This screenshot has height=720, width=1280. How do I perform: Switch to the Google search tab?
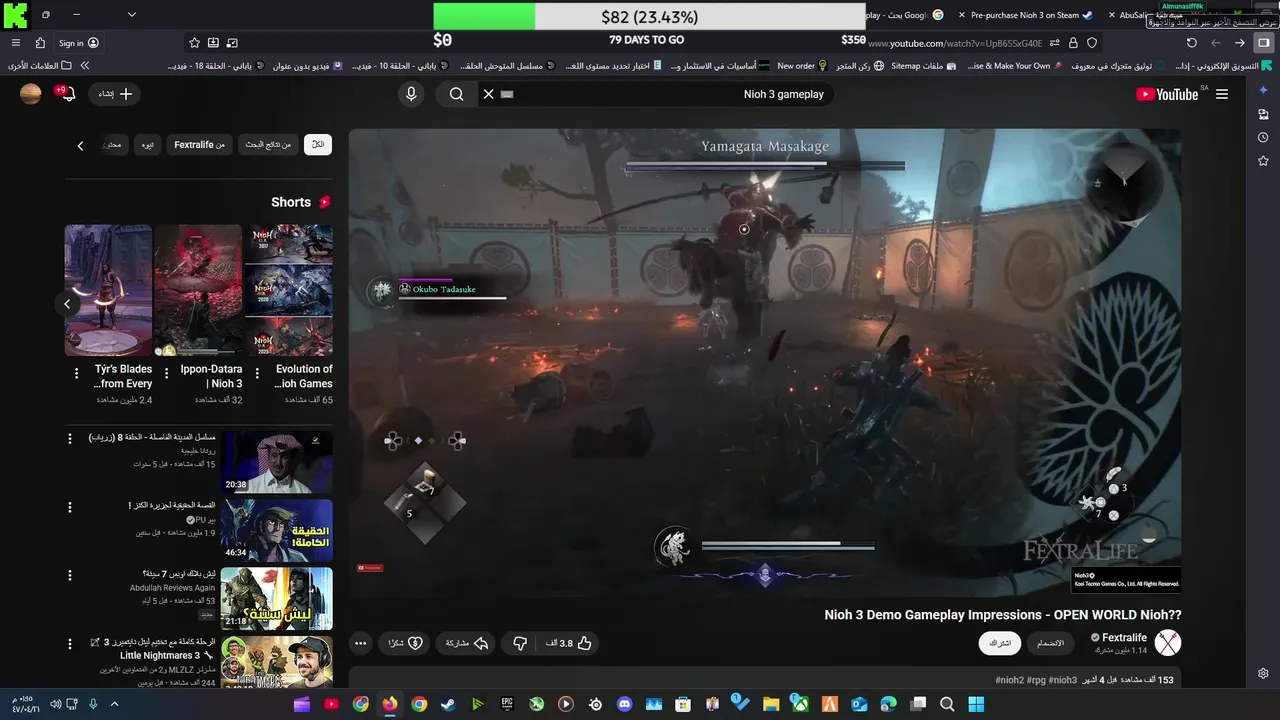coord(905,15)
